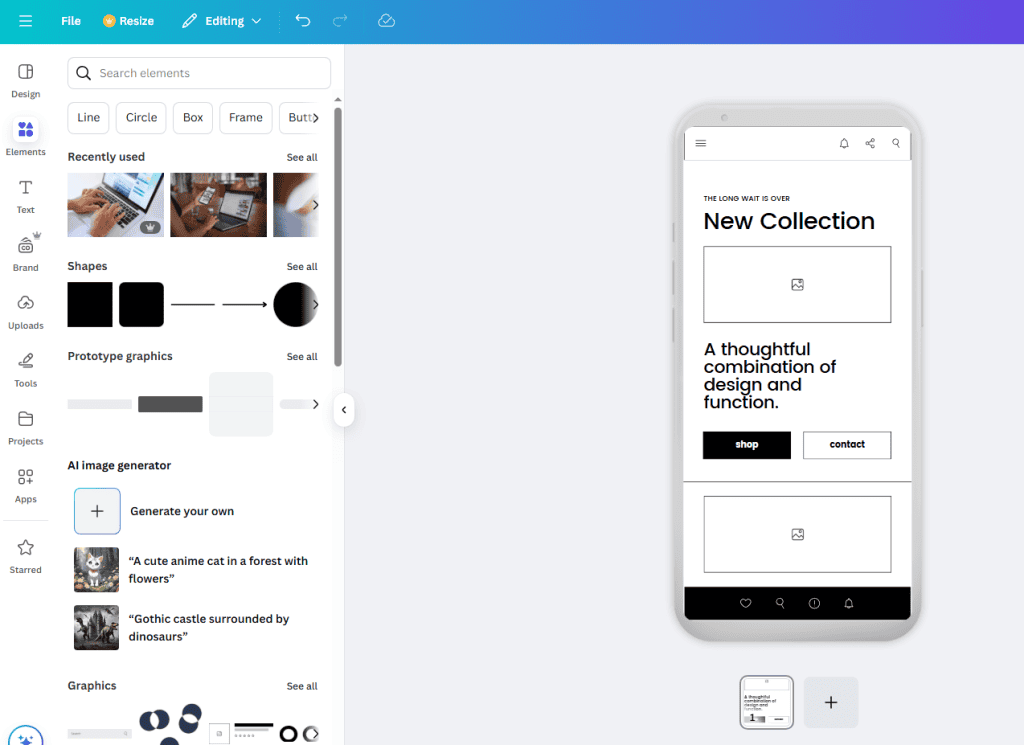Add the black square shape
This screenshot has height=745, width=1024.
point(90,304)
